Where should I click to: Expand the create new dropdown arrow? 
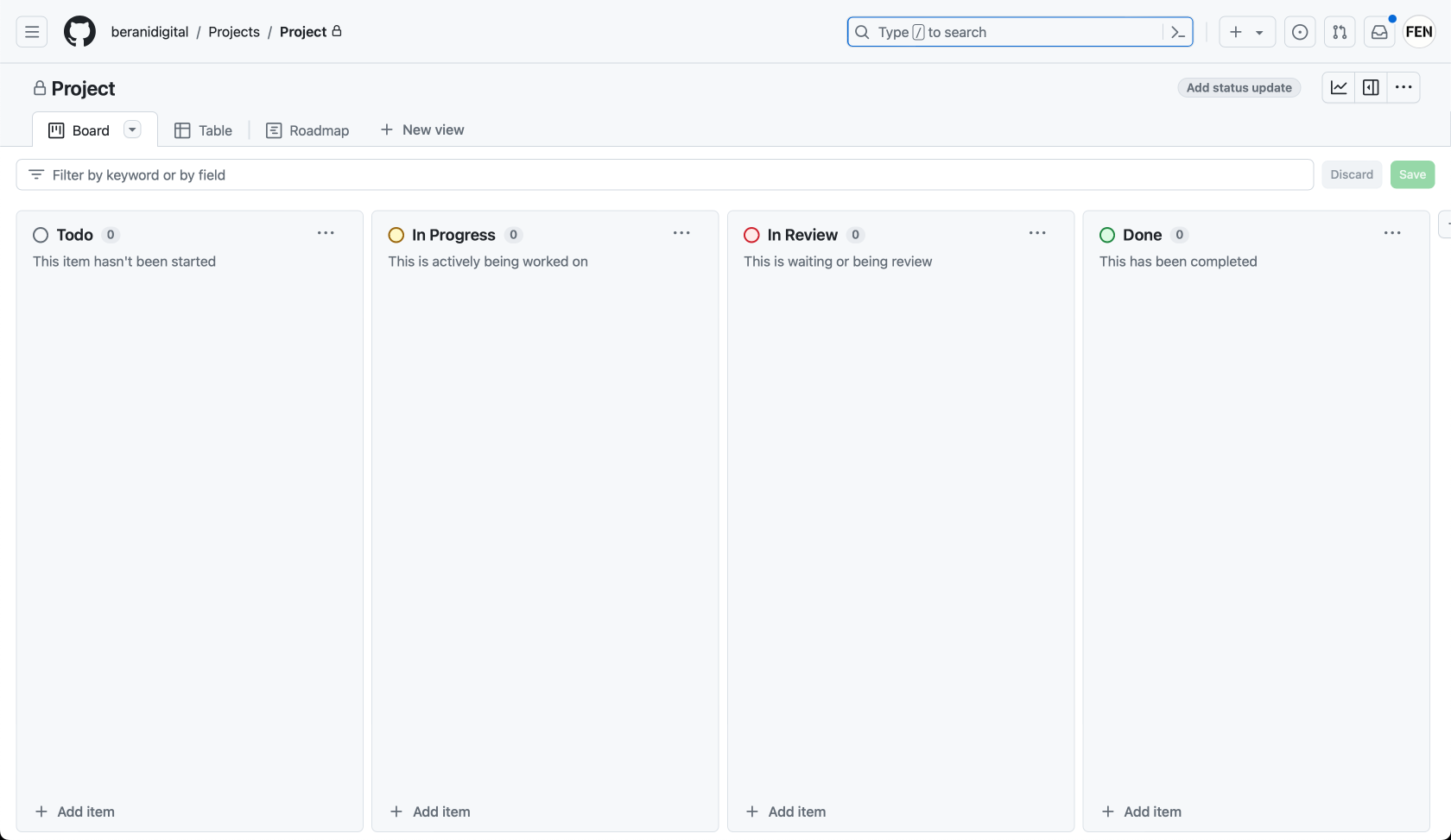(x=1260, y=33)
